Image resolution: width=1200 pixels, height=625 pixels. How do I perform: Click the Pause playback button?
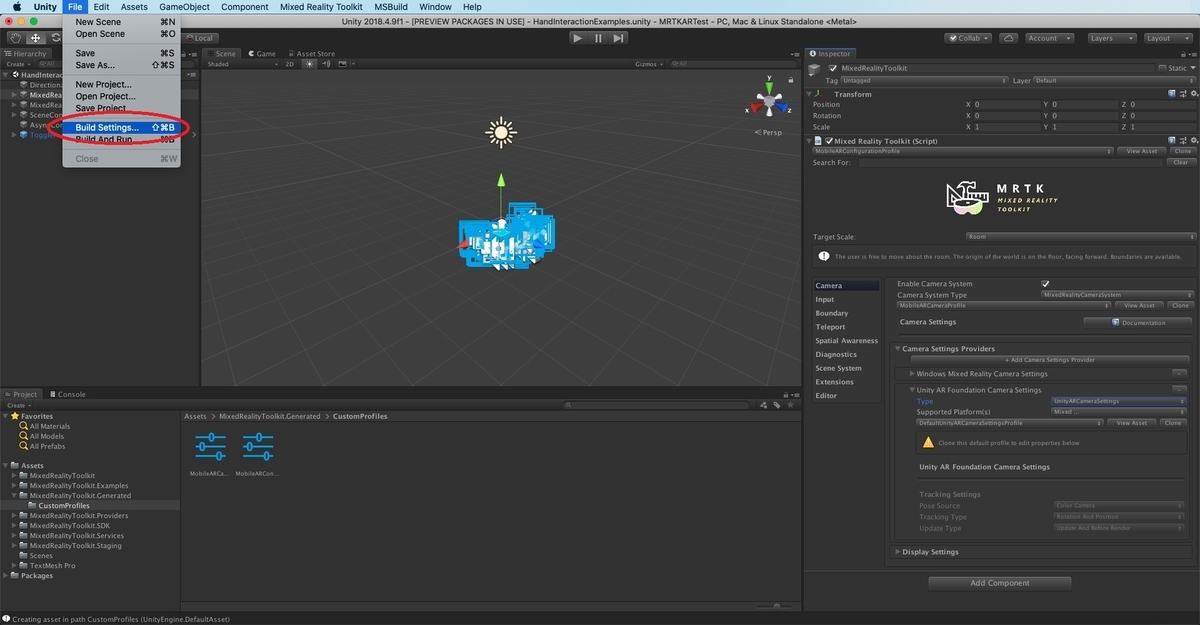598,38
